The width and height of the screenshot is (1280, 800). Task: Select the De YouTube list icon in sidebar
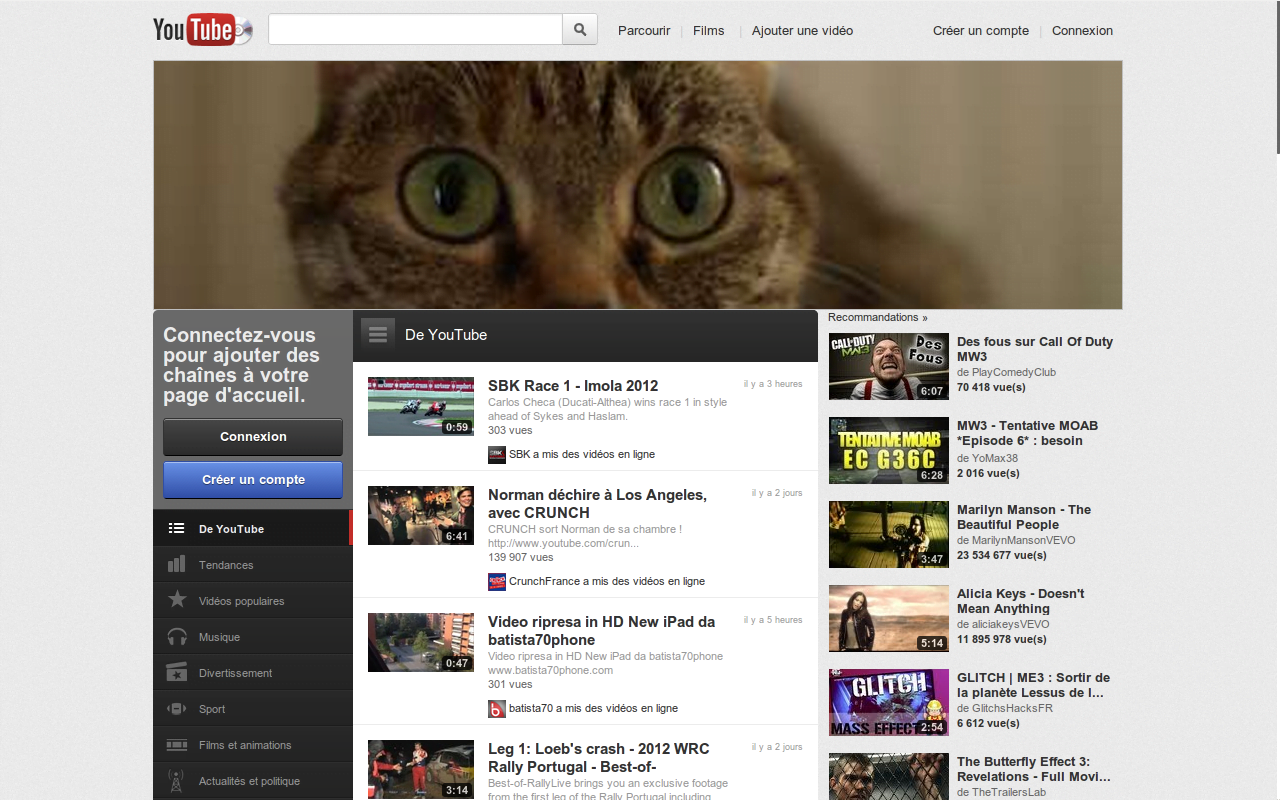pyautogui.click(x=177, y=529)
